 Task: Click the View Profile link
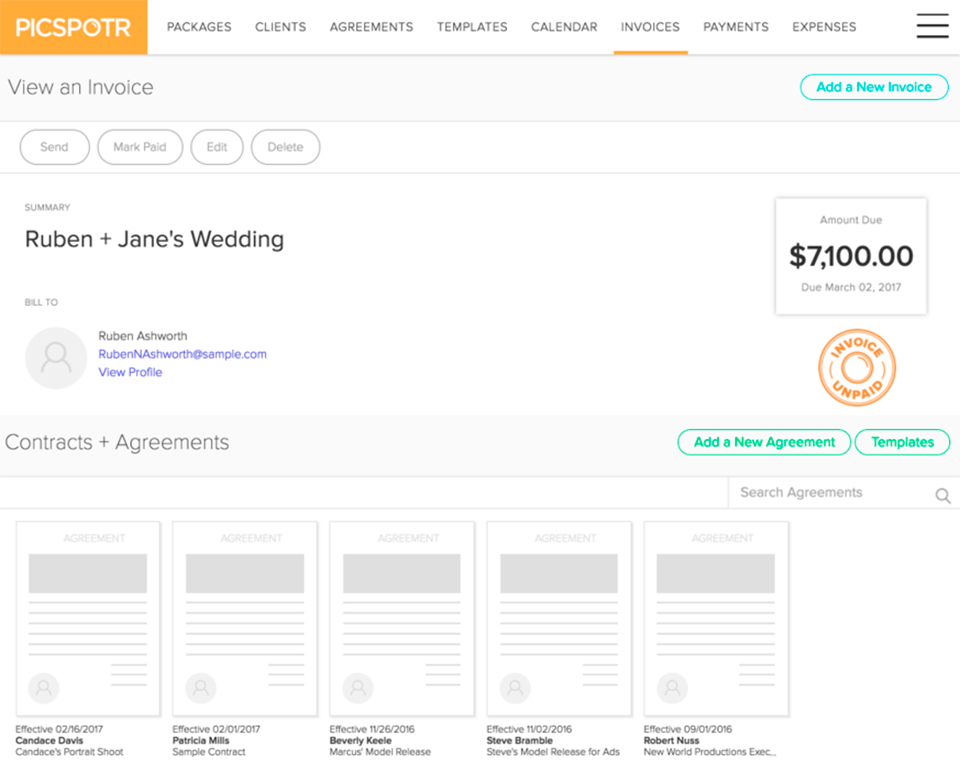pos(130,372)
